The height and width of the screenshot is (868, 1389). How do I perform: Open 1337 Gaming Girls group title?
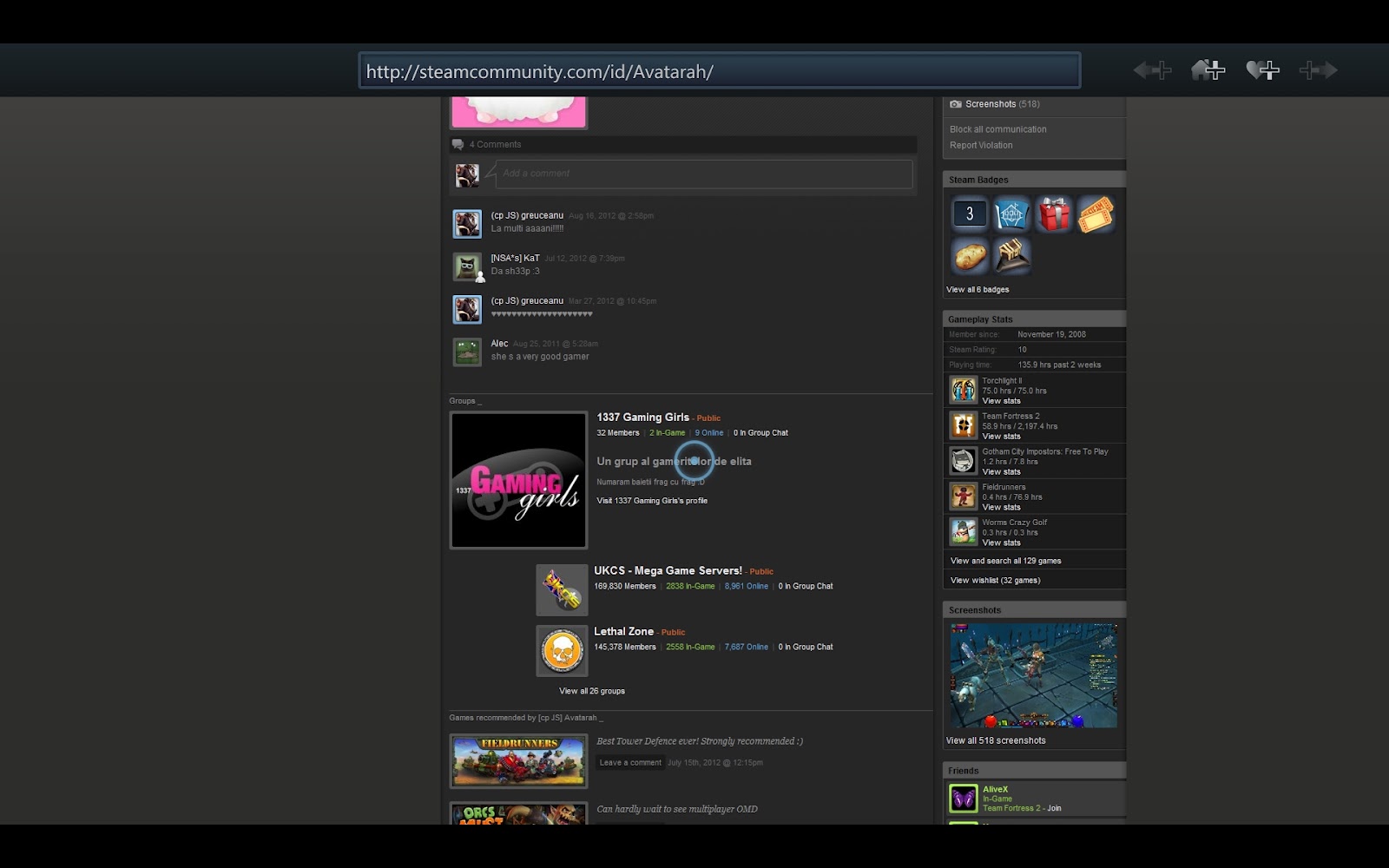pyautogui.click(x=642, y=418)
